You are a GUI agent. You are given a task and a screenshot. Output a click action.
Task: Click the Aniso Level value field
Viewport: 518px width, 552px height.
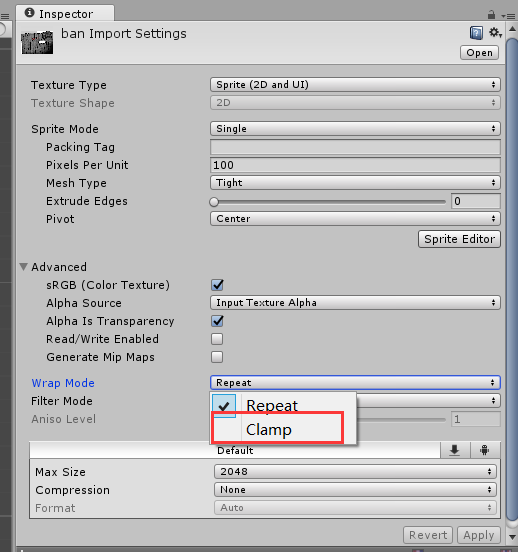475,419
